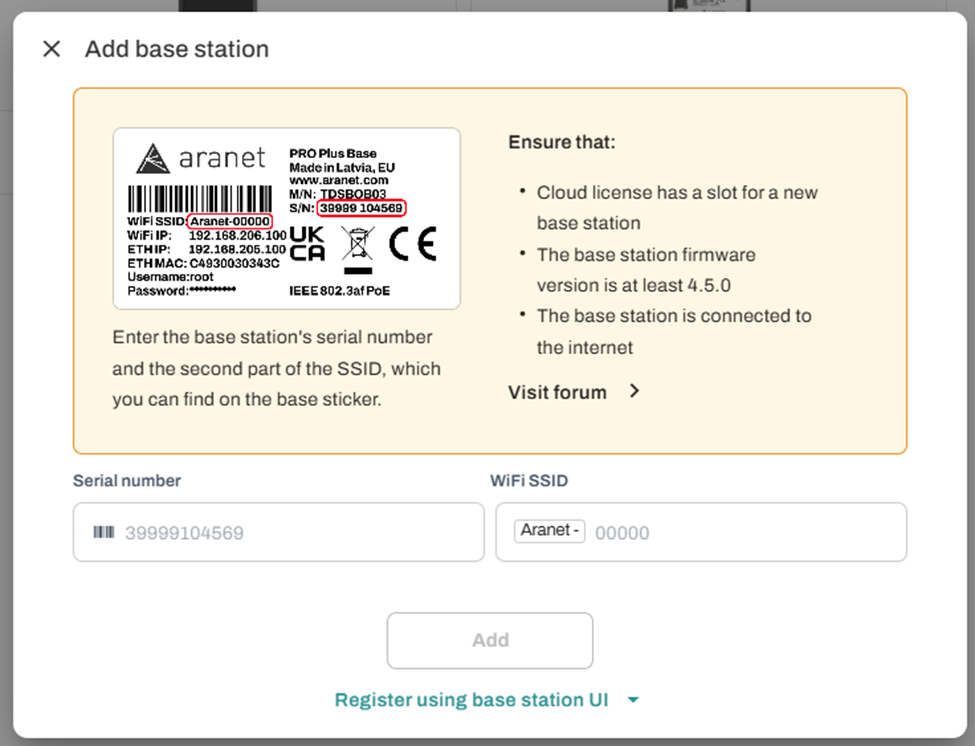
Task: Focus the Serial number input field
Action: pos(290,533)
